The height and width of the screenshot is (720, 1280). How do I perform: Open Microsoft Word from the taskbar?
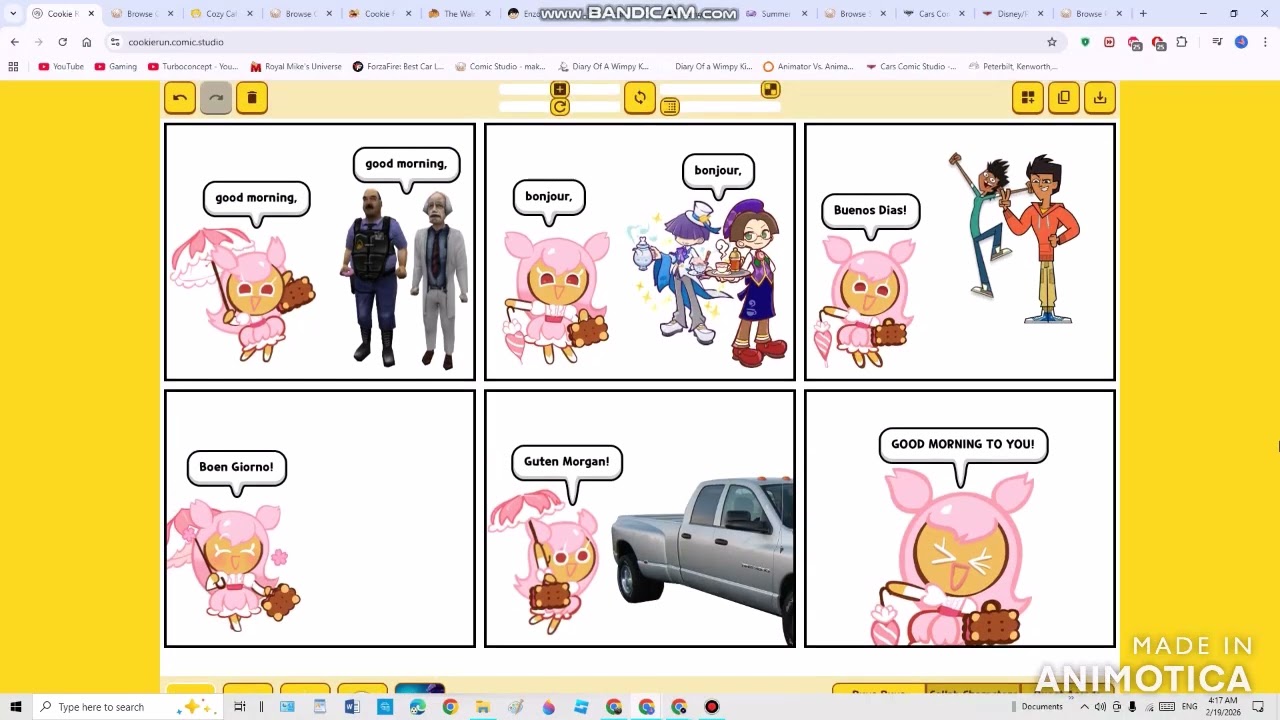coord(352,707)
